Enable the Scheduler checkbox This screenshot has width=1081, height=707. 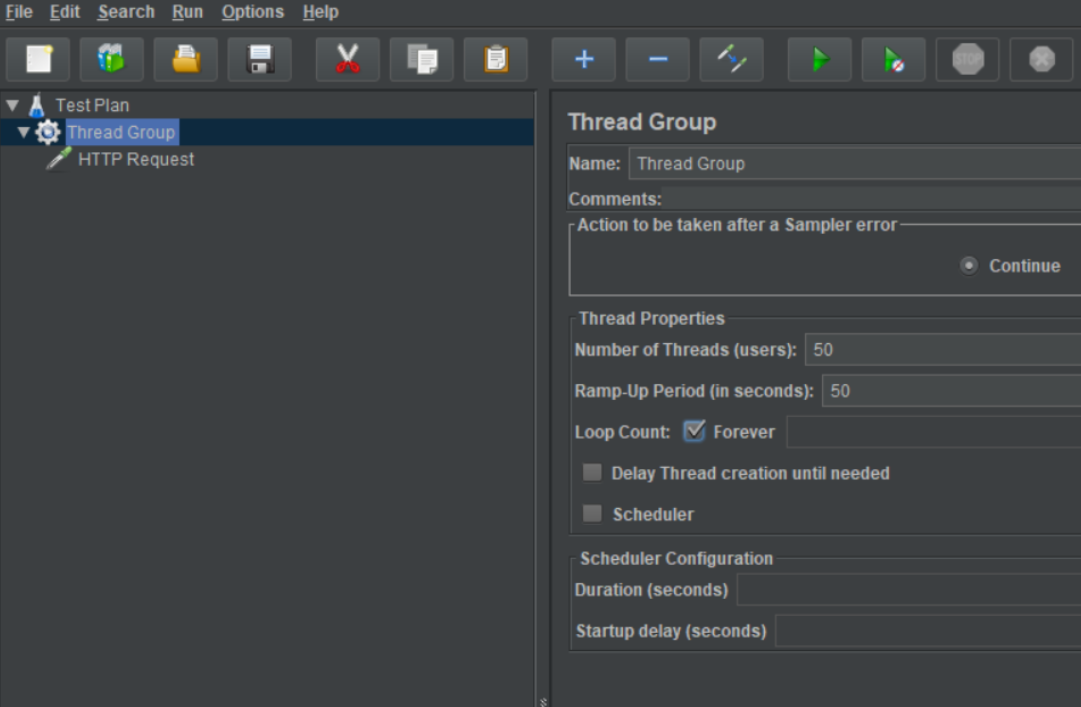pyautogui.click(x=593, y=513)
